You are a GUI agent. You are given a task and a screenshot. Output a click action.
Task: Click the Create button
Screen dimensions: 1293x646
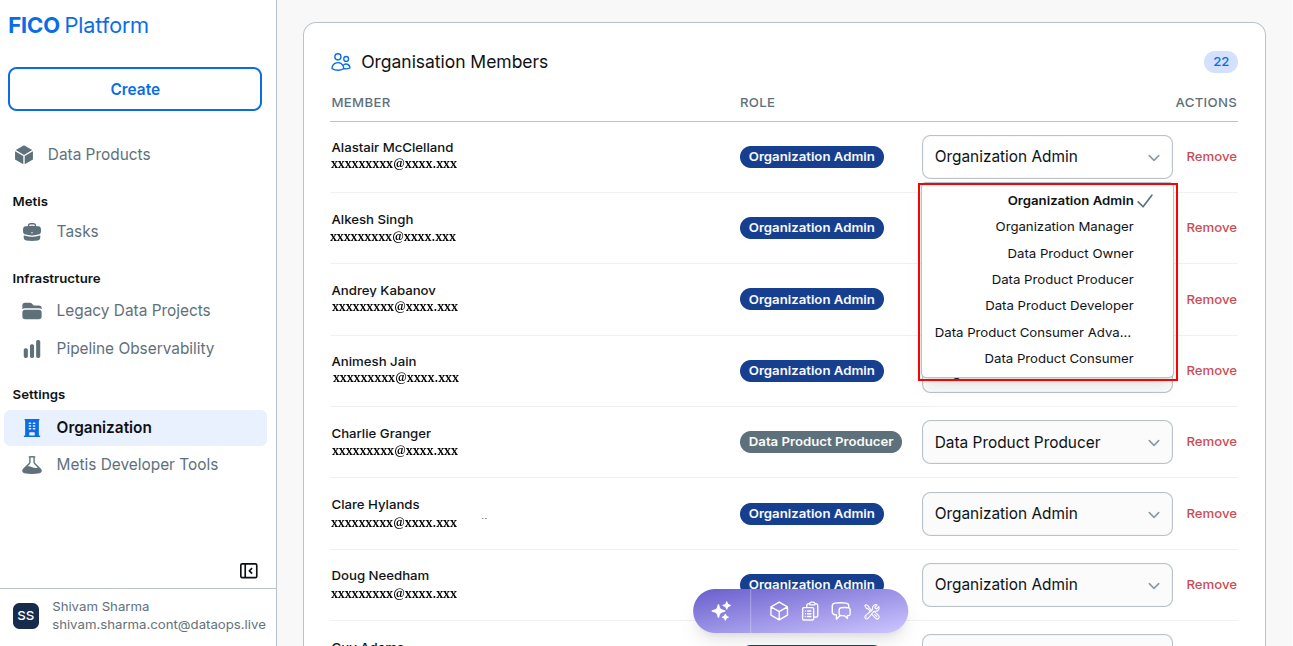tap(135, 89)
